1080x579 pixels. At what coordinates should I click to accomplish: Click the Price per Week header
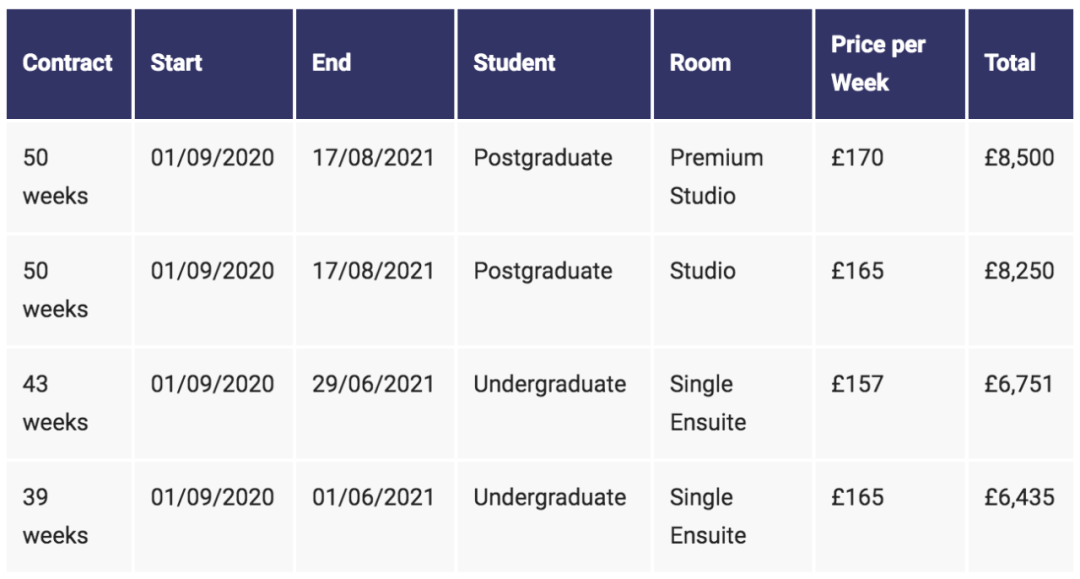coord(890,64)
